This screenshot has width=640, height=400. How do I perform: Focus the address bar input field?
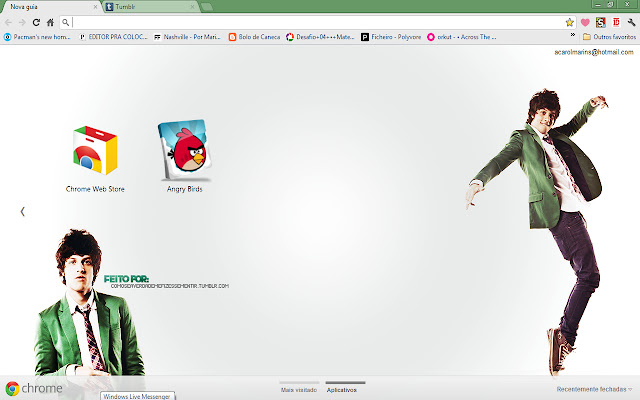[x=318, y=22]
